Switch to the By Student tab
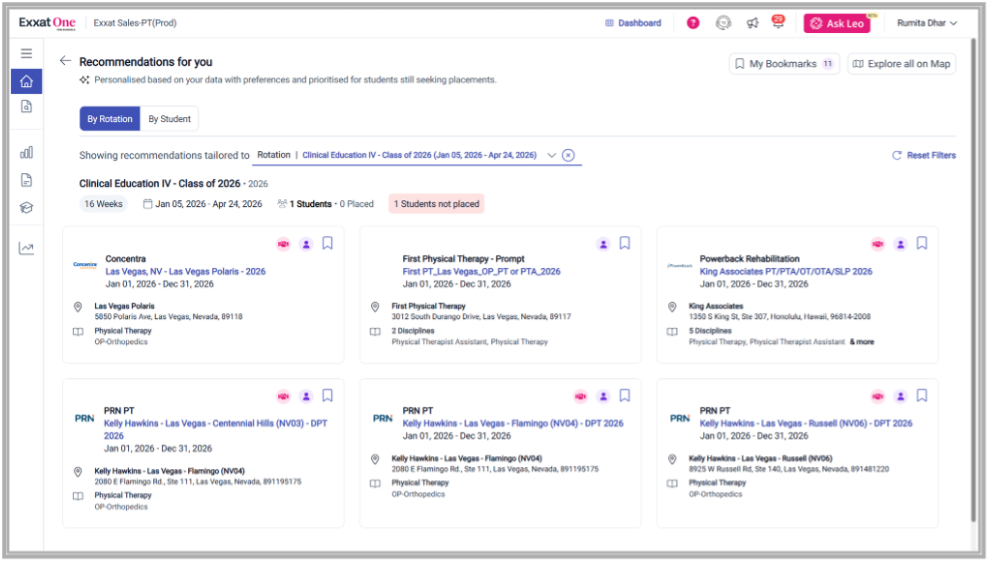The width and height of the screenshot is (989, 562). coord(169,119)
